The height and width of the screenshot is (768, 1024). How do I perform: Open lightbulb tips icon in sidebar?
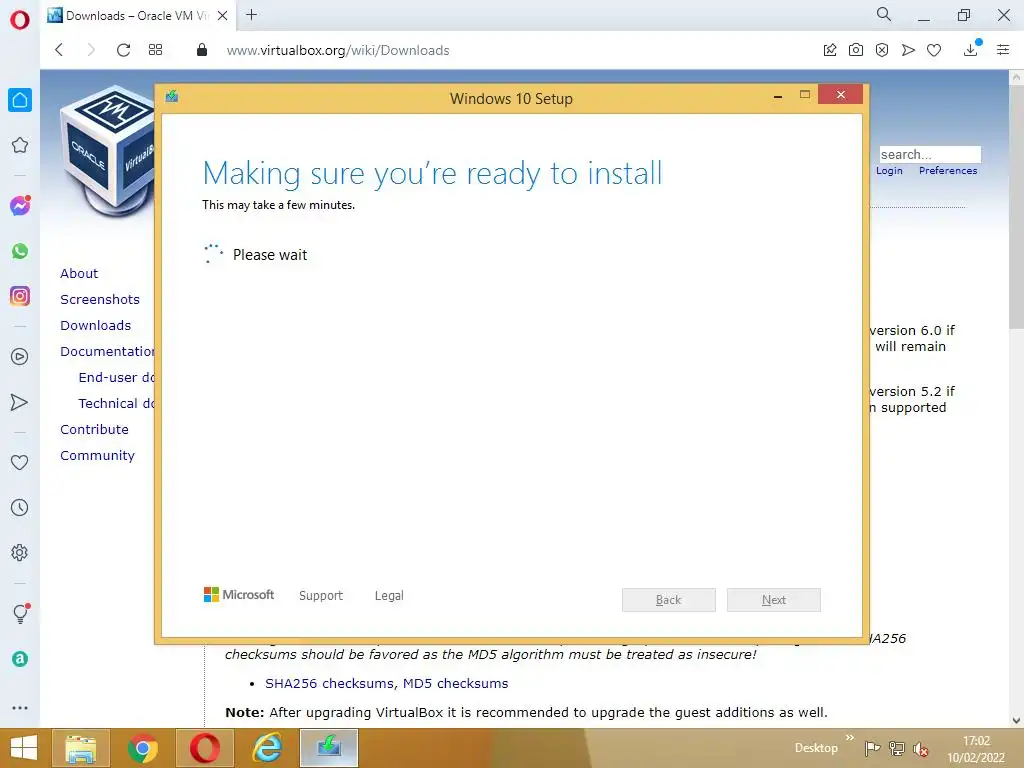pyautogui.click(x=20, y=613)
